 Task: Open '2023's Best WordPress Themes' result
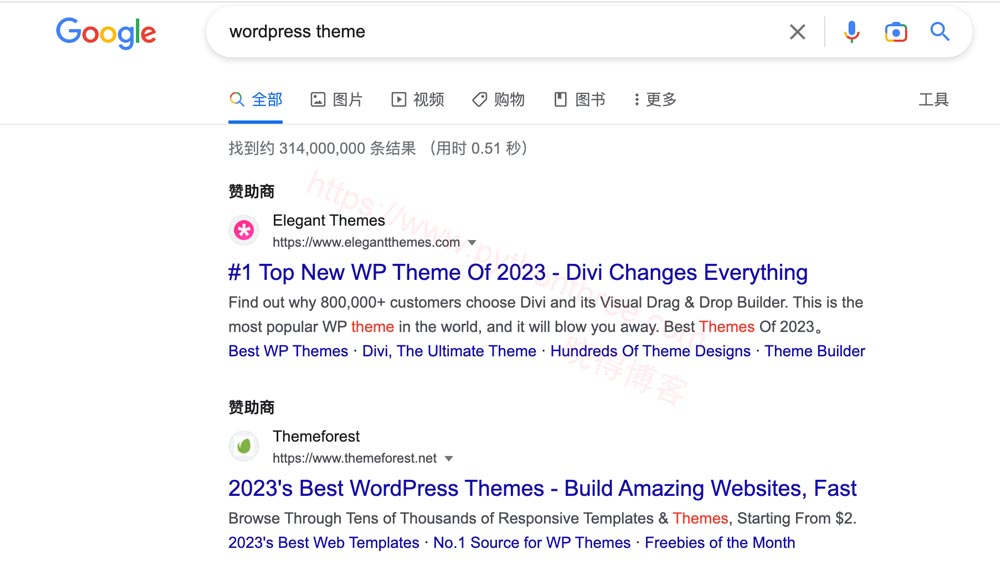click(x=542, y=488)
